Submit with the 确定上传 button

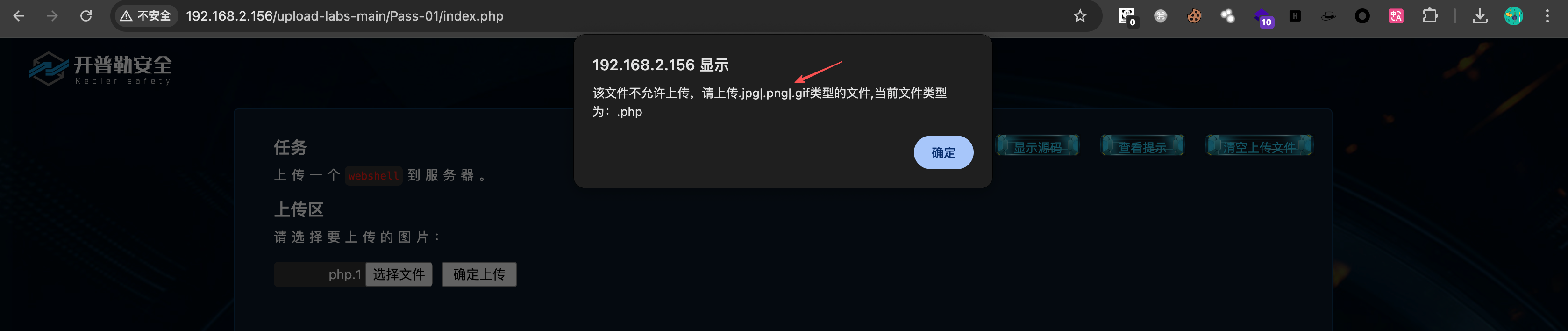(479, 274)
